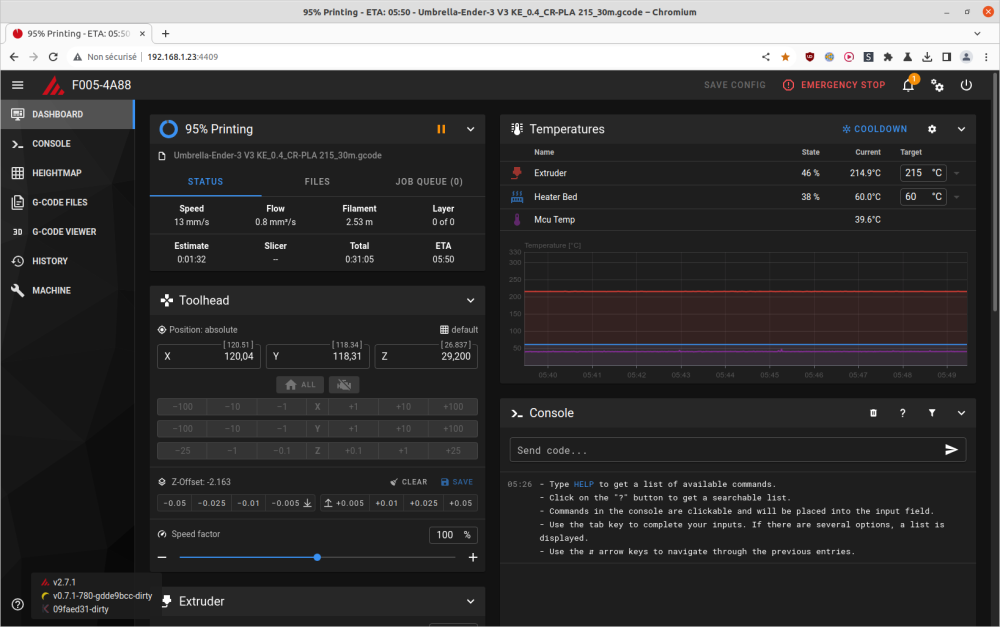Switch to the Files tab
This screenshot has width=1000, height=627.
tap(317, 182)
